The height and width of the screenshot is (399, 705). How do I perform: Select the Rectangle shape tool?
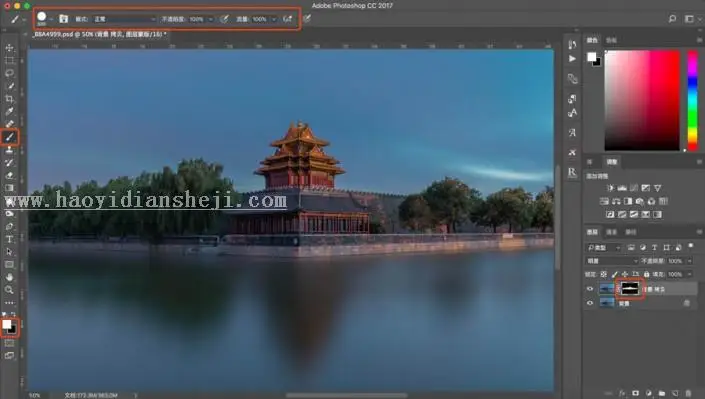(x=9, y=265)
